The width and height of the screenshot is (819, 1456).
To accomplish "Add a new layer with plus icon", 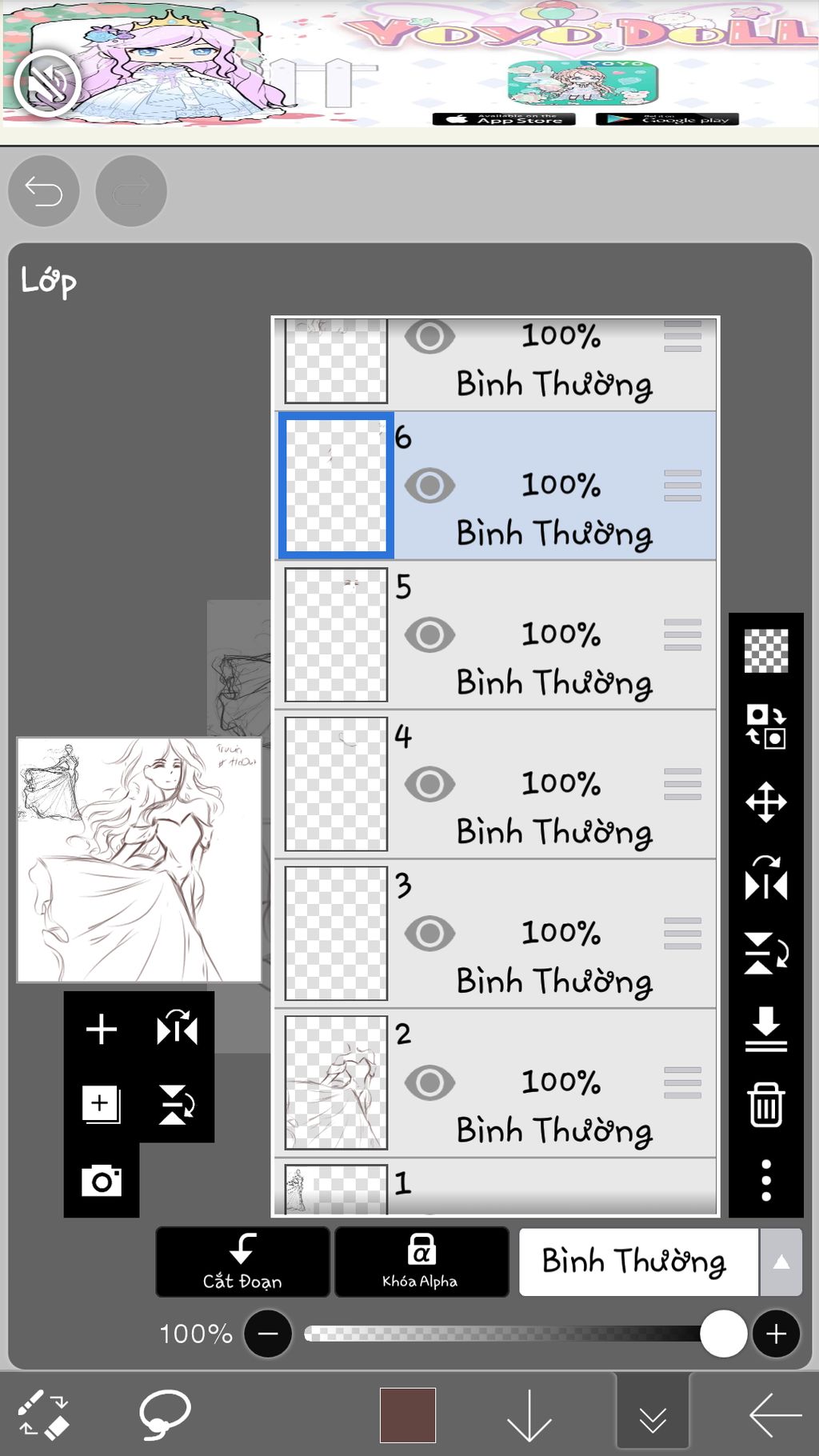I will pos(102,1029).
